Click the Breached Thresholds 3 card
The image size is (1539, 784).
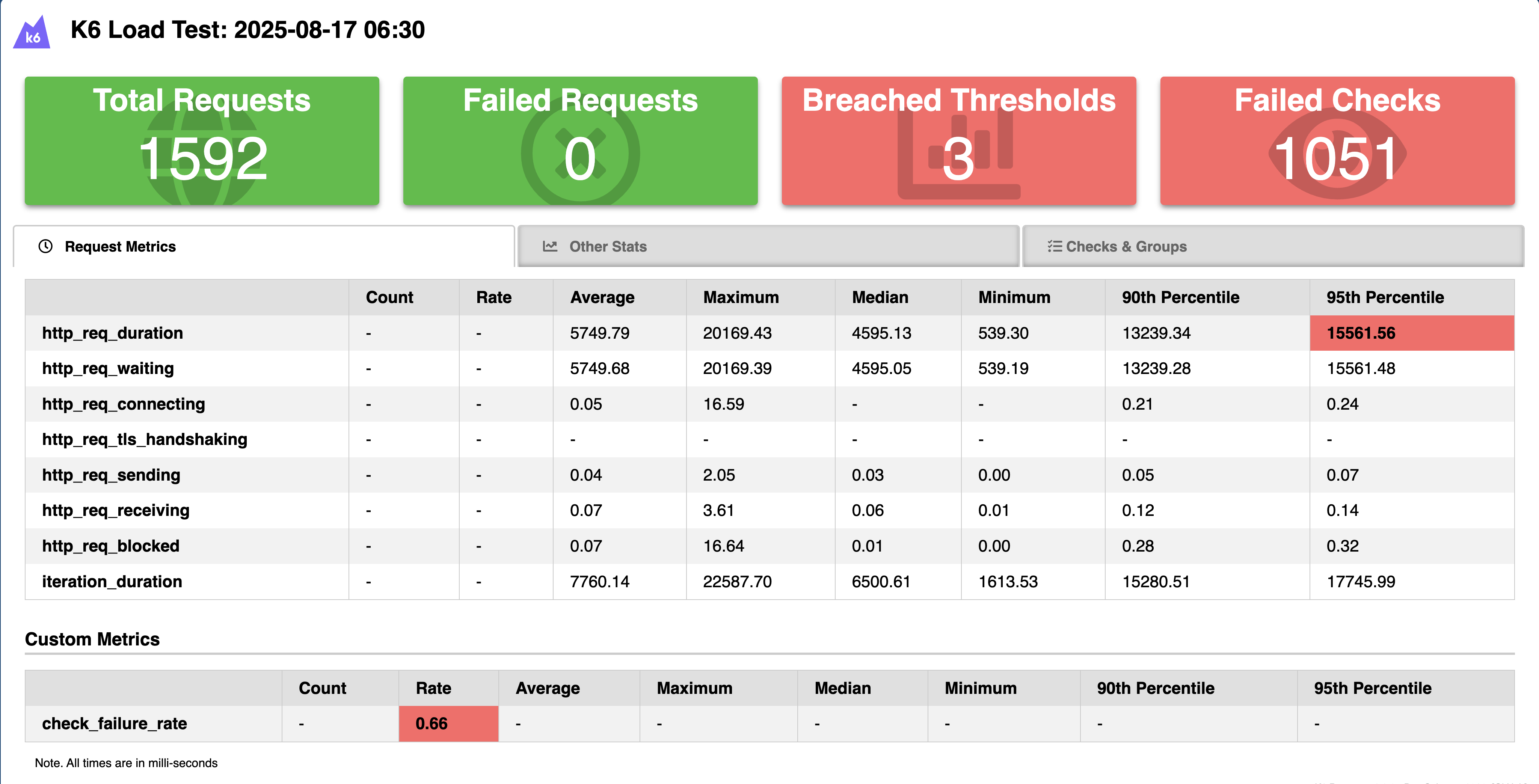tap(959, 141)
